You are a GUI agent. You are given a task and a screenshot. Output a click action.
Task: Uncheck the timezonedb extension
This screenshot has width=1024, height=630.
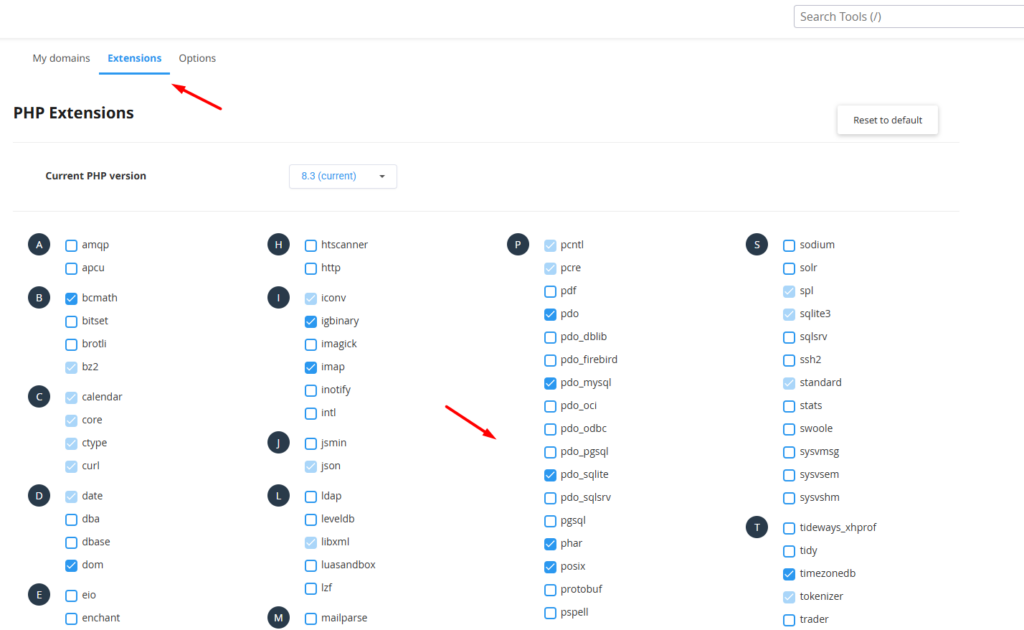click(789, 574)
